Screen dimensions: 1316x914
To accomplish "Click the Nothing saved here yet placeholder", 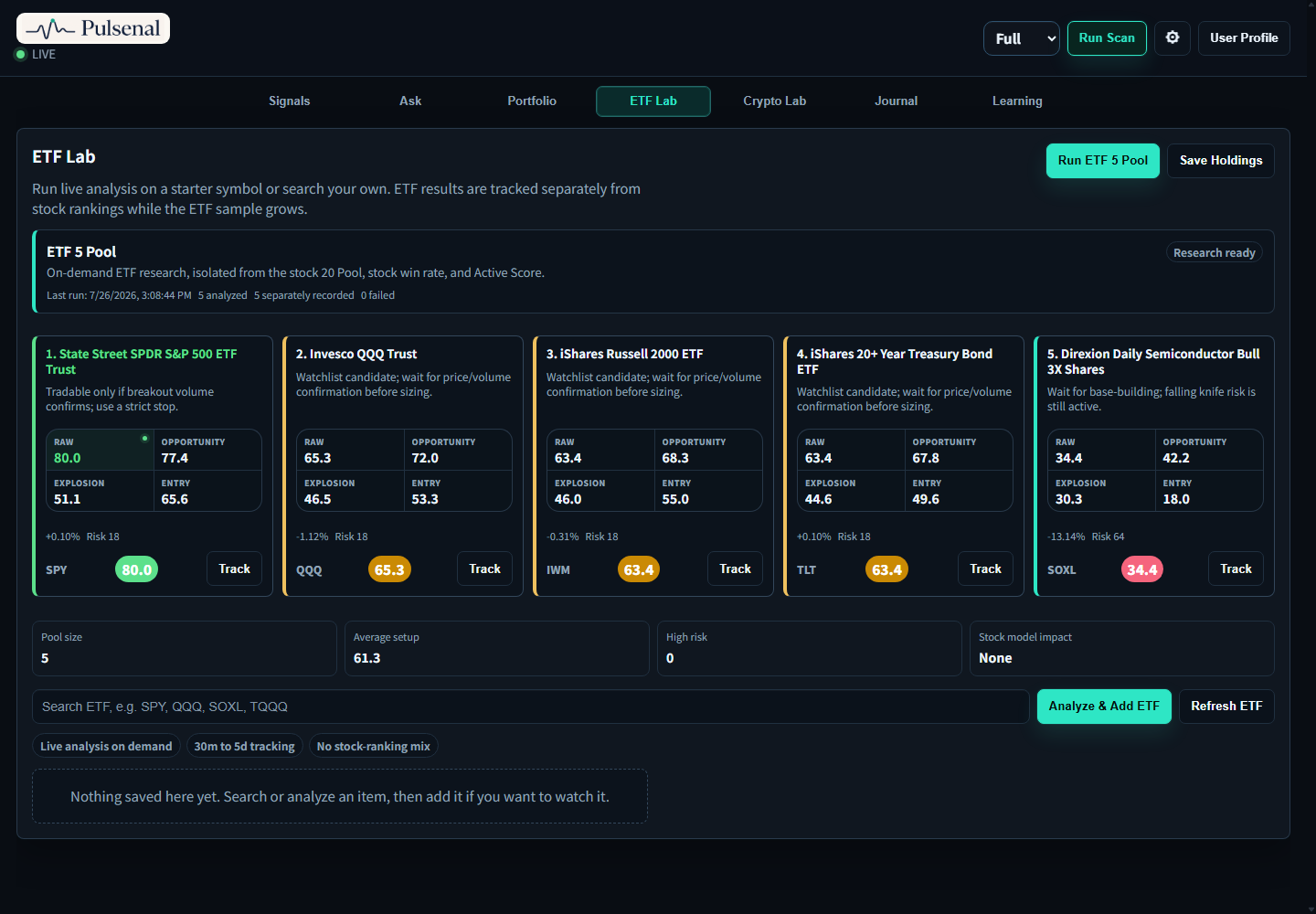I will tap(340, 796).
